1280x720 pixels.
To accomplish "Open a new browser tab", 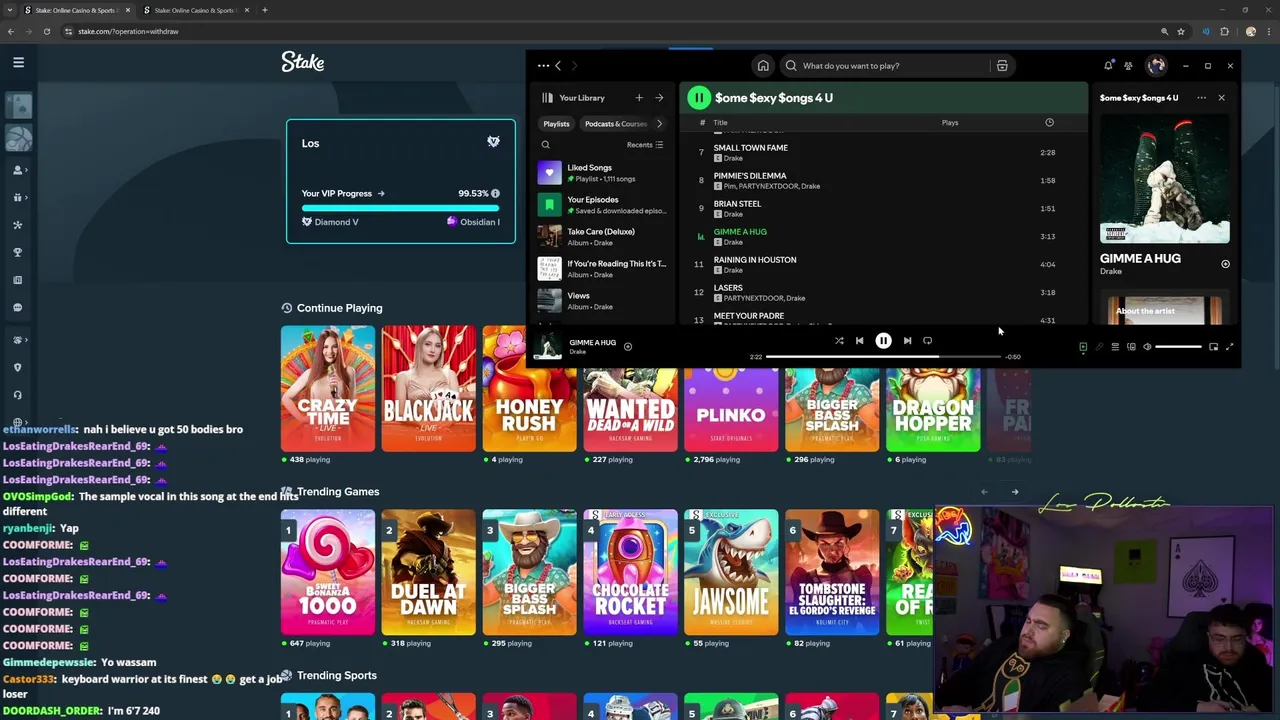I will coord(264,10).
